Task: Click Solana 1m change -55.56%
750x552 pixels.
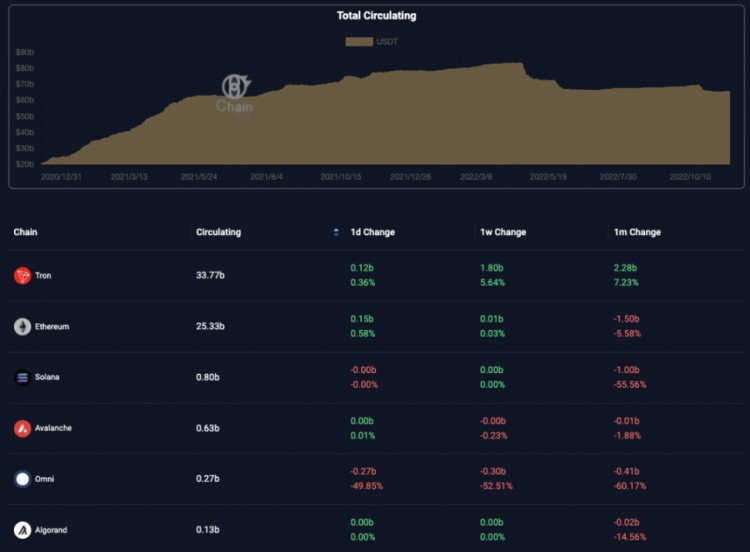Action: click(x=630, y=385)
